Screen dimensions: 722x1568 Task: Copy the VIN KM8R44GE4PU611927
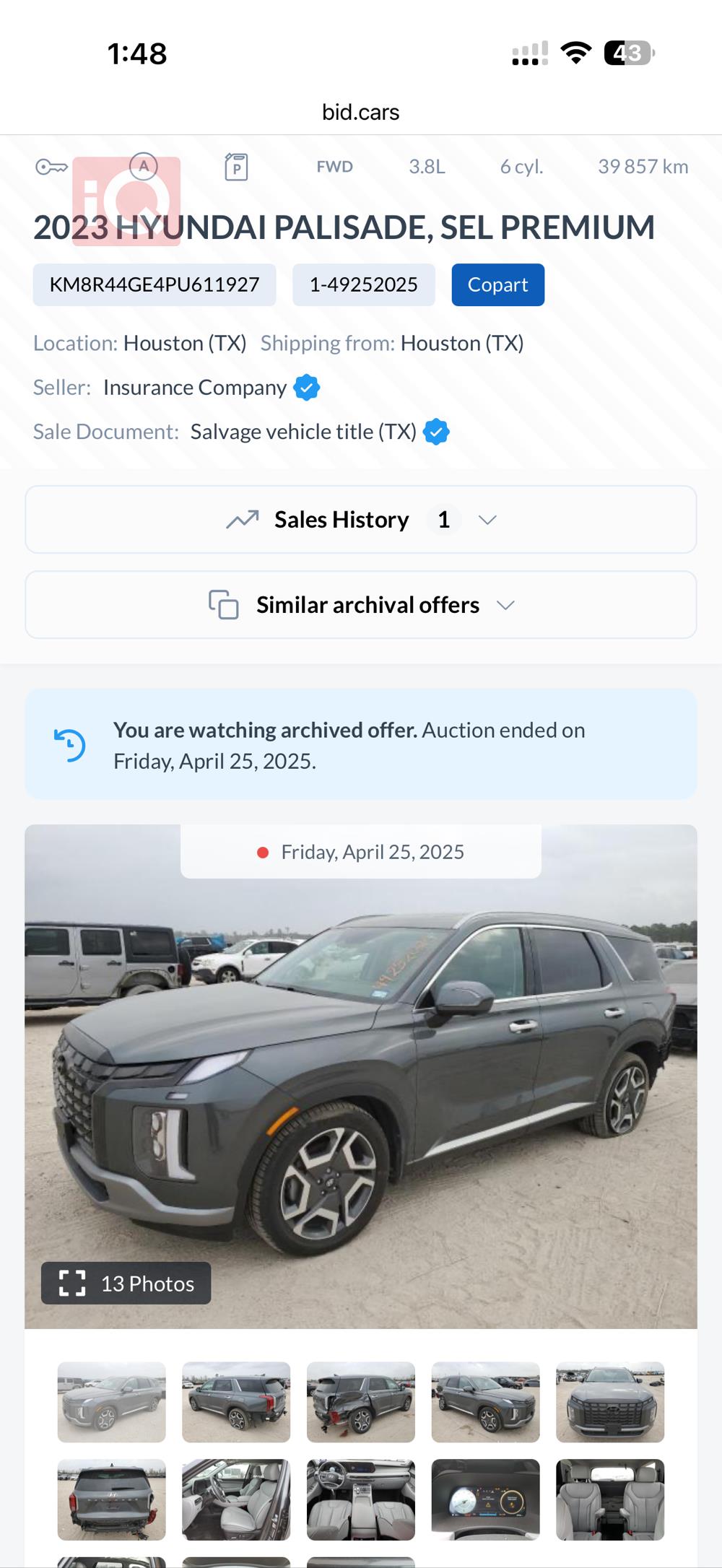click(155, 285)
